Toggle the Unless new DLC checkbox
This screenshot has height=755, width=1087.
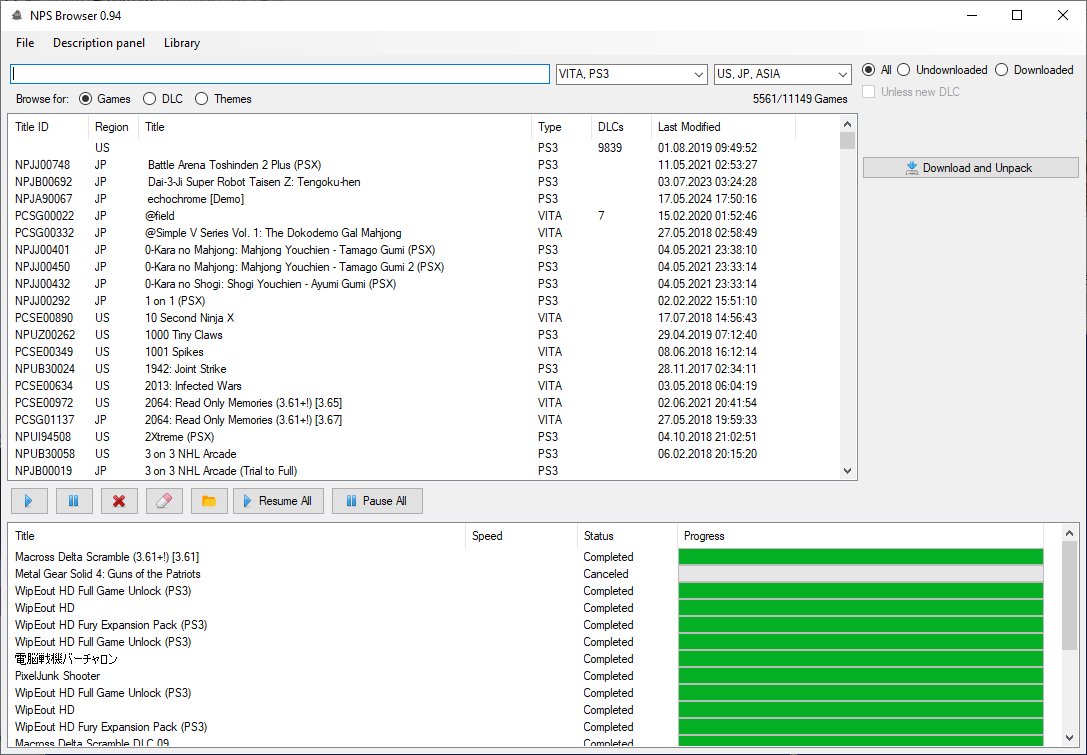pyautogui.click(x=911, y=92)
